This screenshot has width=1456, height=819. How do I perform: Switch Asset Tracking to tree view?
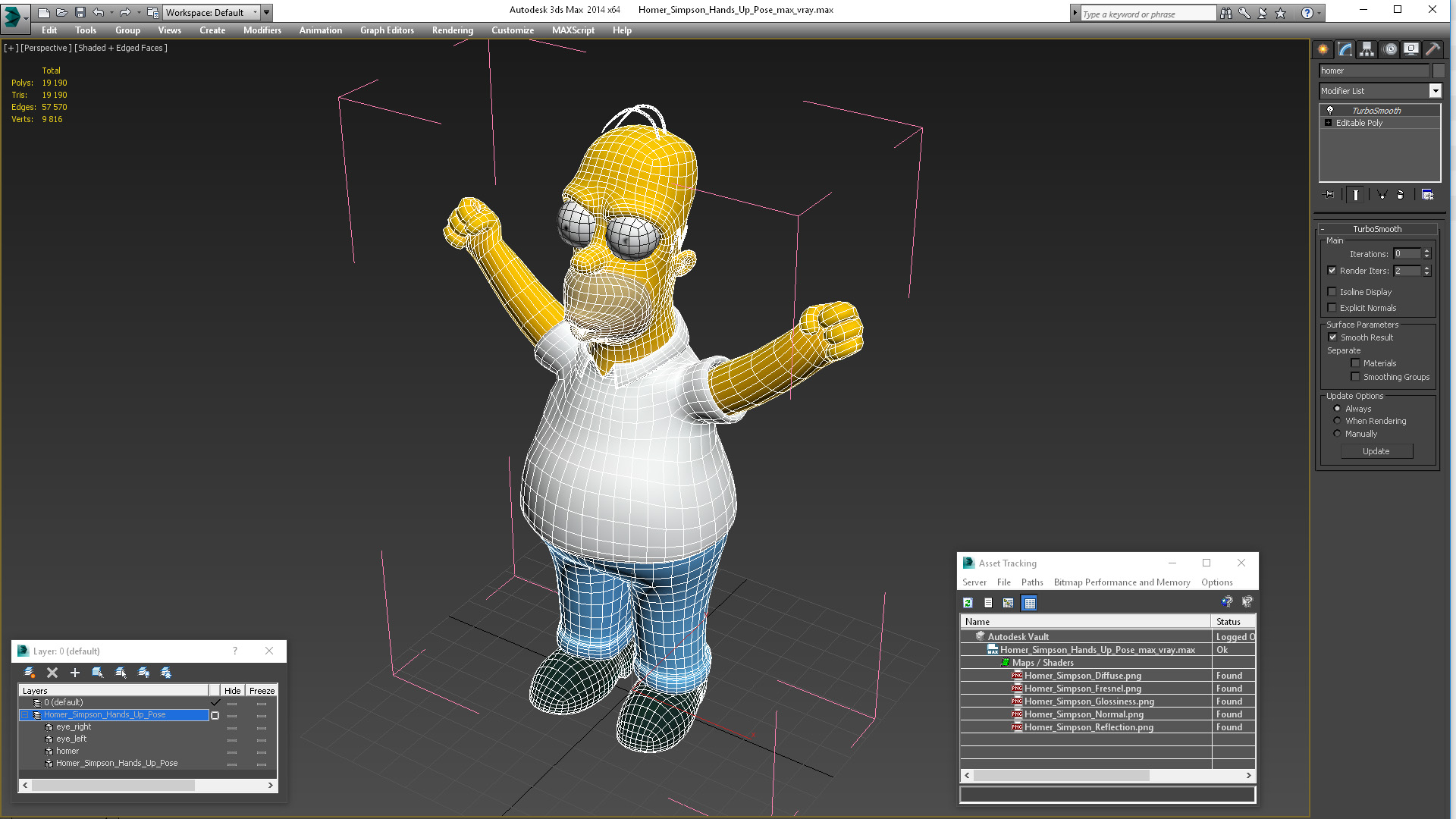(1009, 603)
